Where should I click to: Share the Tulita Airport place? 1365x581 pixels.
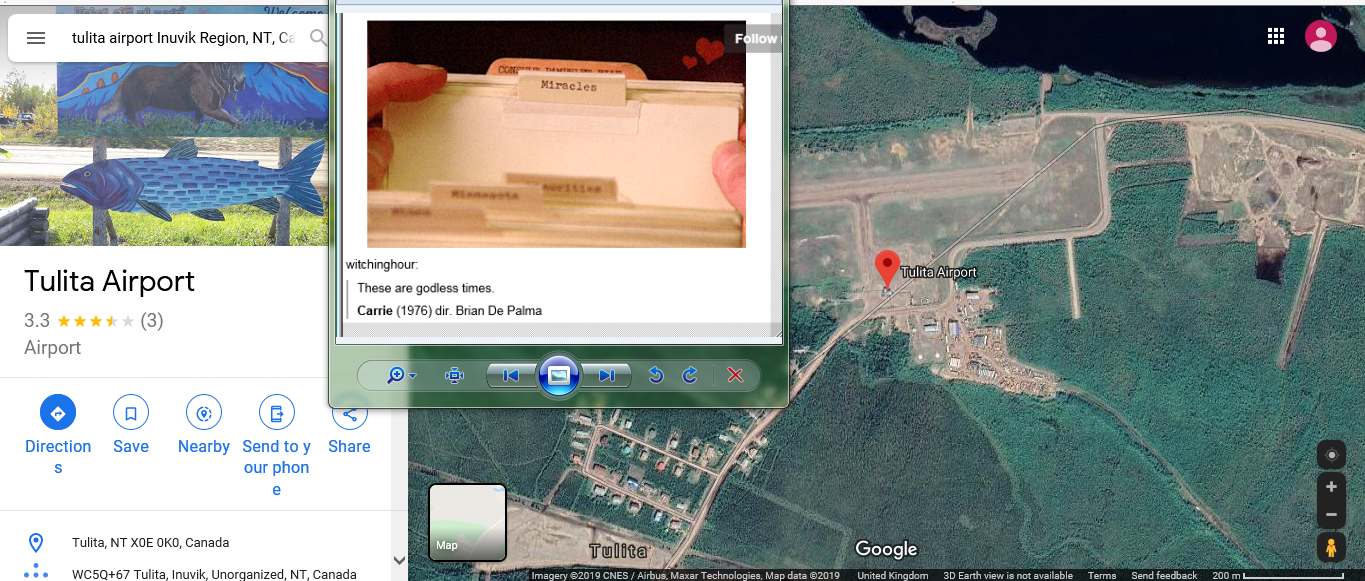[349, 426]
